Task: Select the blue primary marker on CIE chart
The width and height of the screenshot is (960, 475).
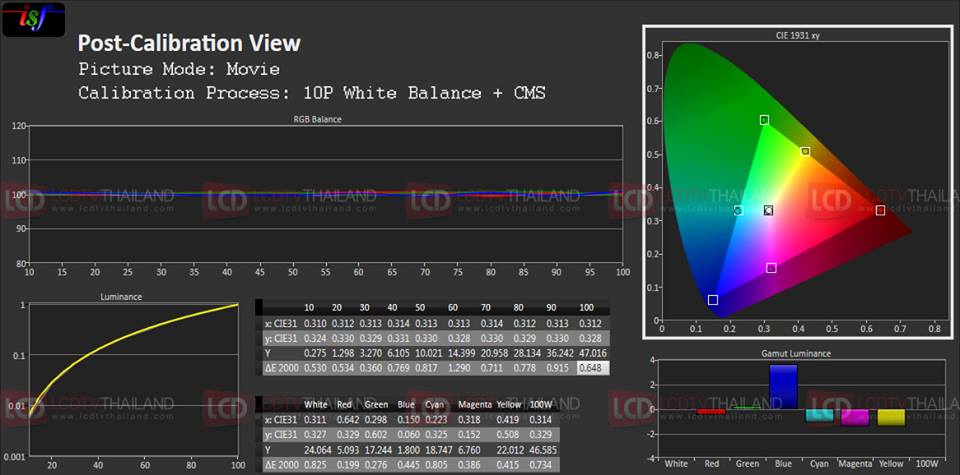Action: pyautogui.click(x=712, y=300)
